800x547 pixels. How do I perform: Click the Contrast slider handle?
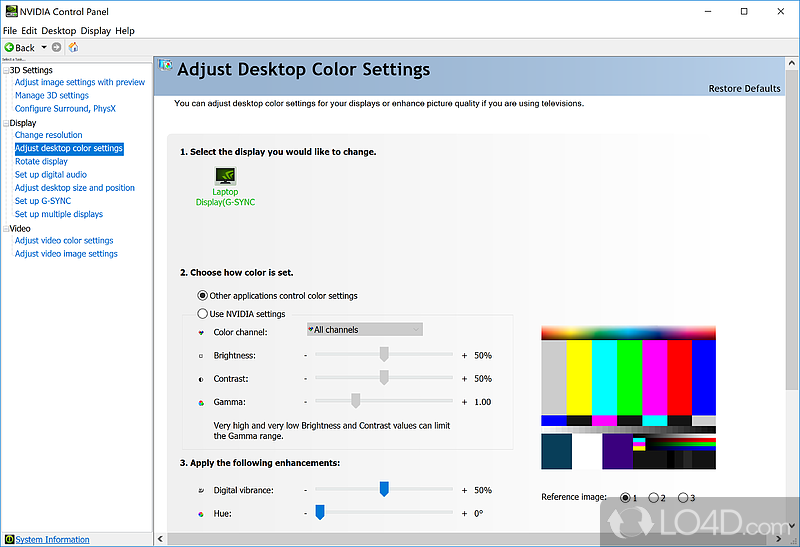[384, 378]
